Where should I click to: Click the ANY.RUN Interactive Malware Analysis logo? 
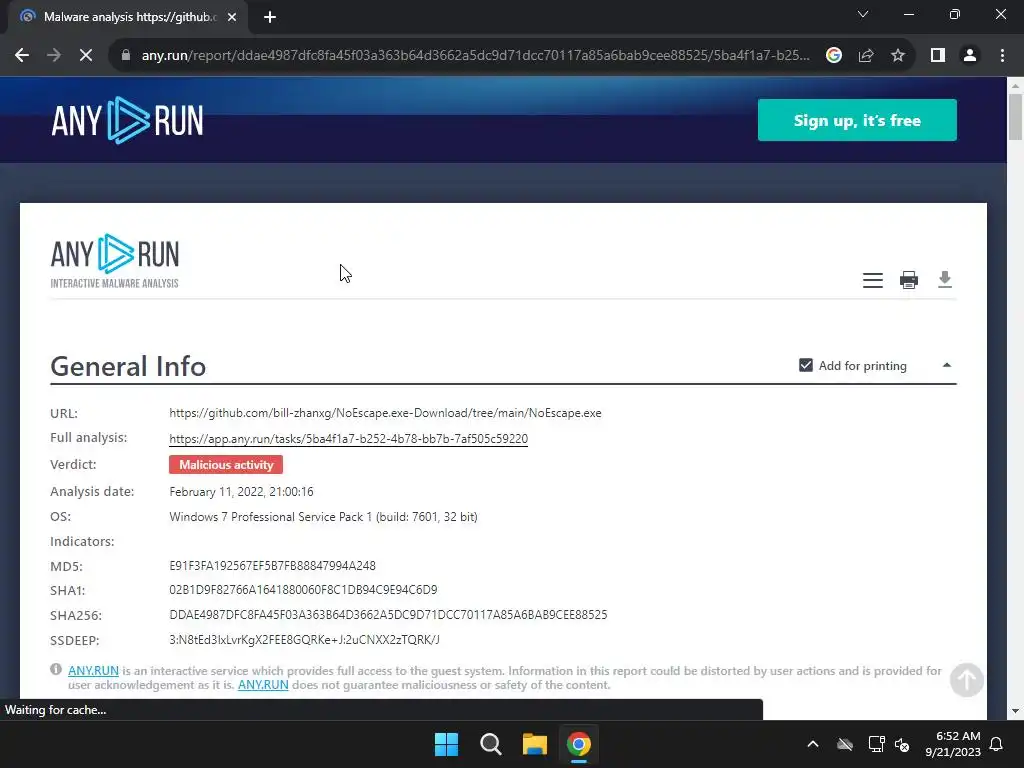(114, 261)
